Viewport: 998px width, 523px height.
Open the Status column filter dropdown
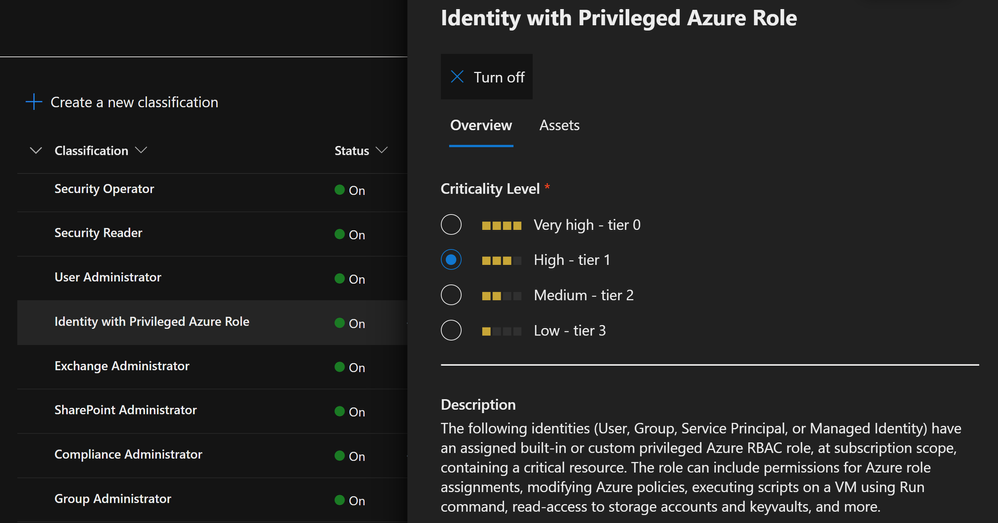click(x=381, y=151)
